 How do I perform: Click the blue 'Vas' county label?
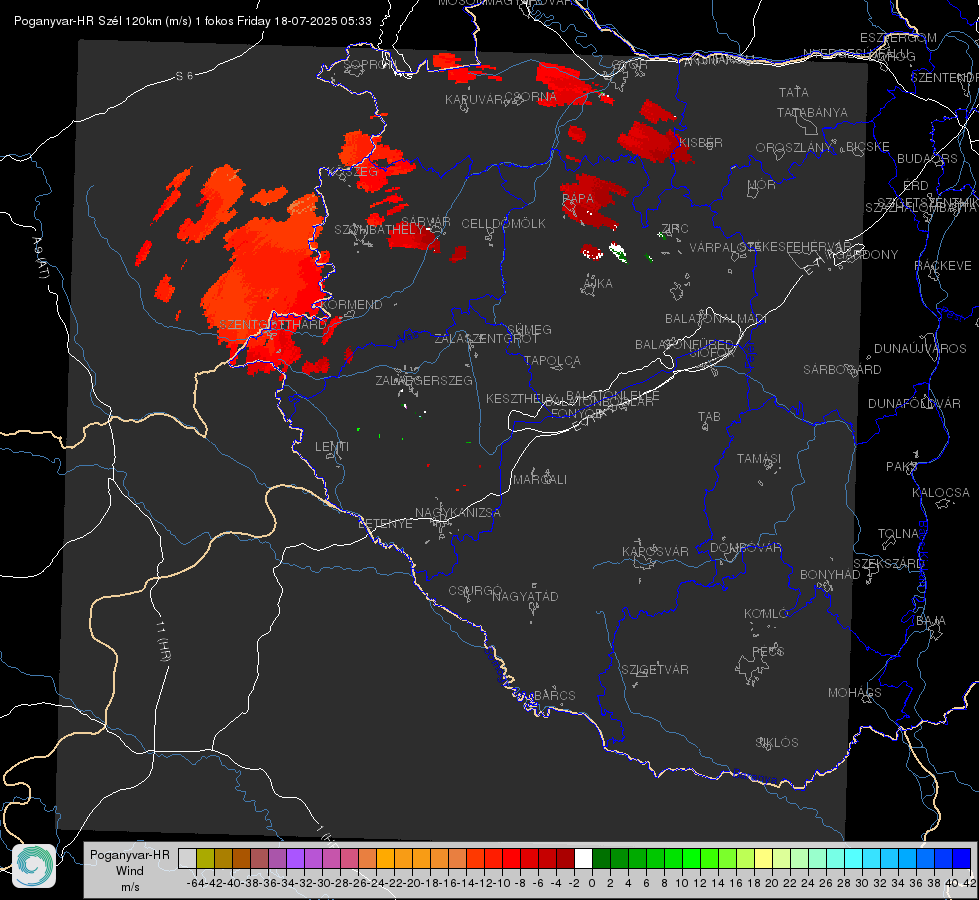point(408,337)
